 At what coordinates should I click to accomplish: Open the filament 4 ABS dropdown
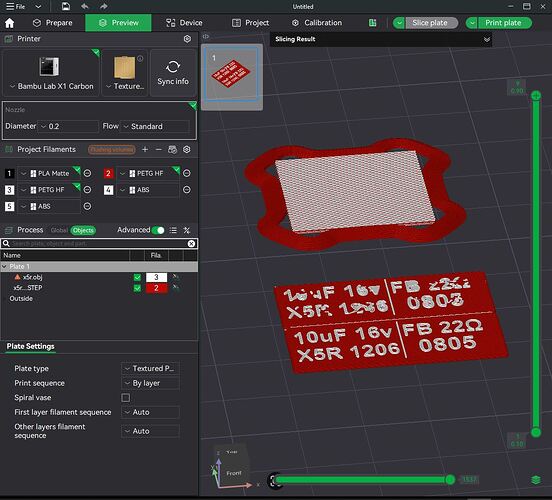[x=148, y=190]
